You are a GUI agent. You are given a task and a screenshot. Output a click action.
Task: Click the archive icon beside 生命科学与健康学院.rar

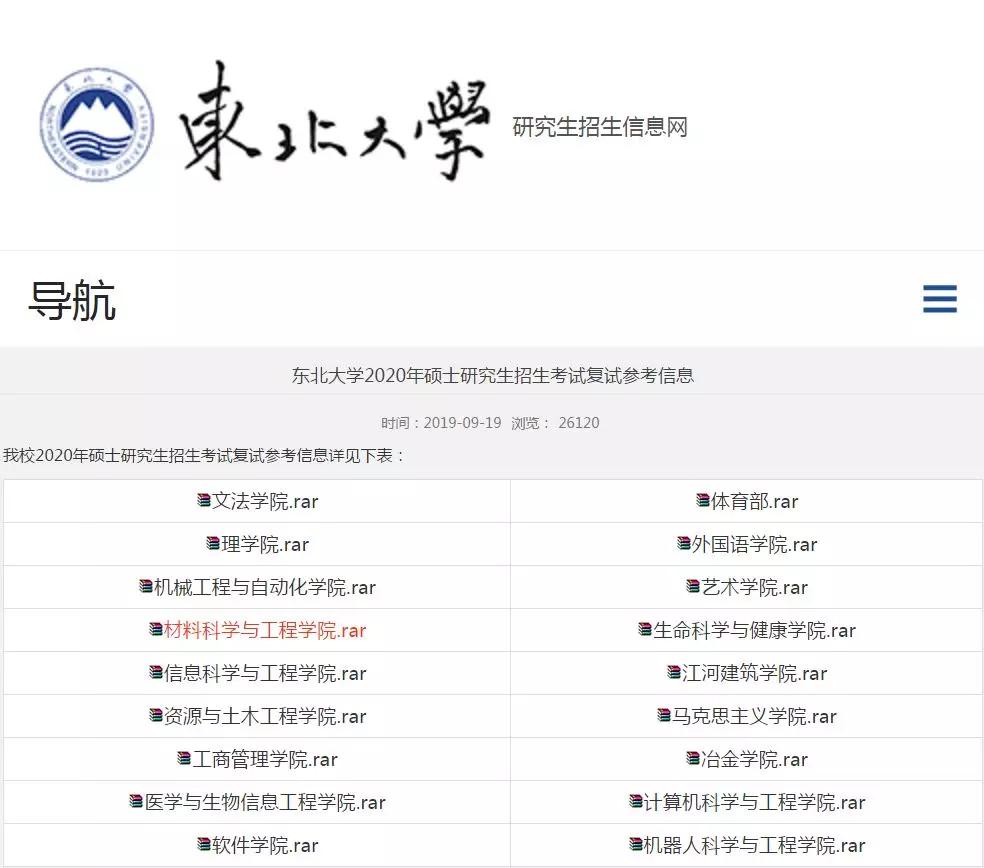coord(645,629)
